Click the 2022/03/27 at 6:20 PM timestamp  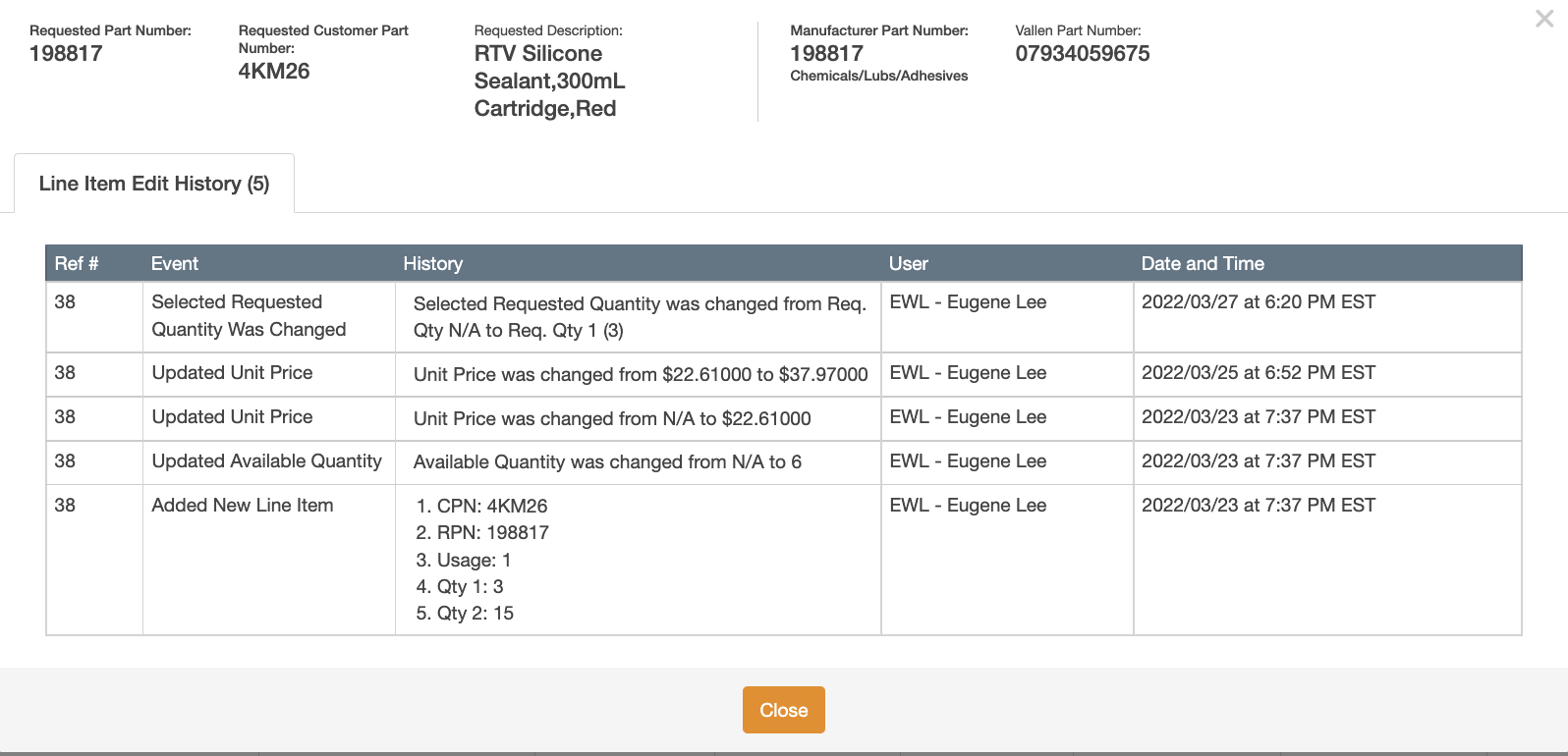click(x=1259, y=301)
